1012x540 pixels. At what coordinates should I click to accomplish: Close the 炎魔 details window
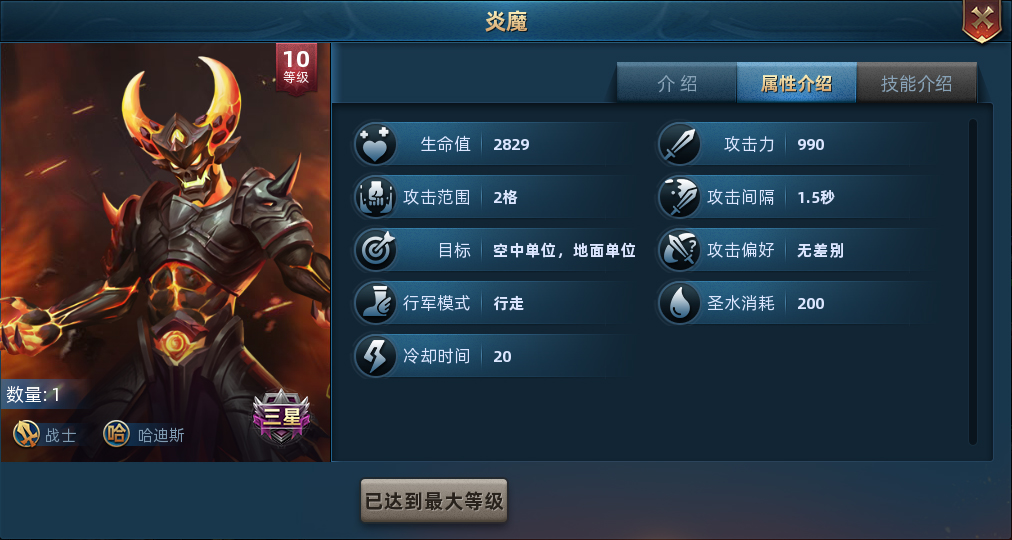point(982,20)
